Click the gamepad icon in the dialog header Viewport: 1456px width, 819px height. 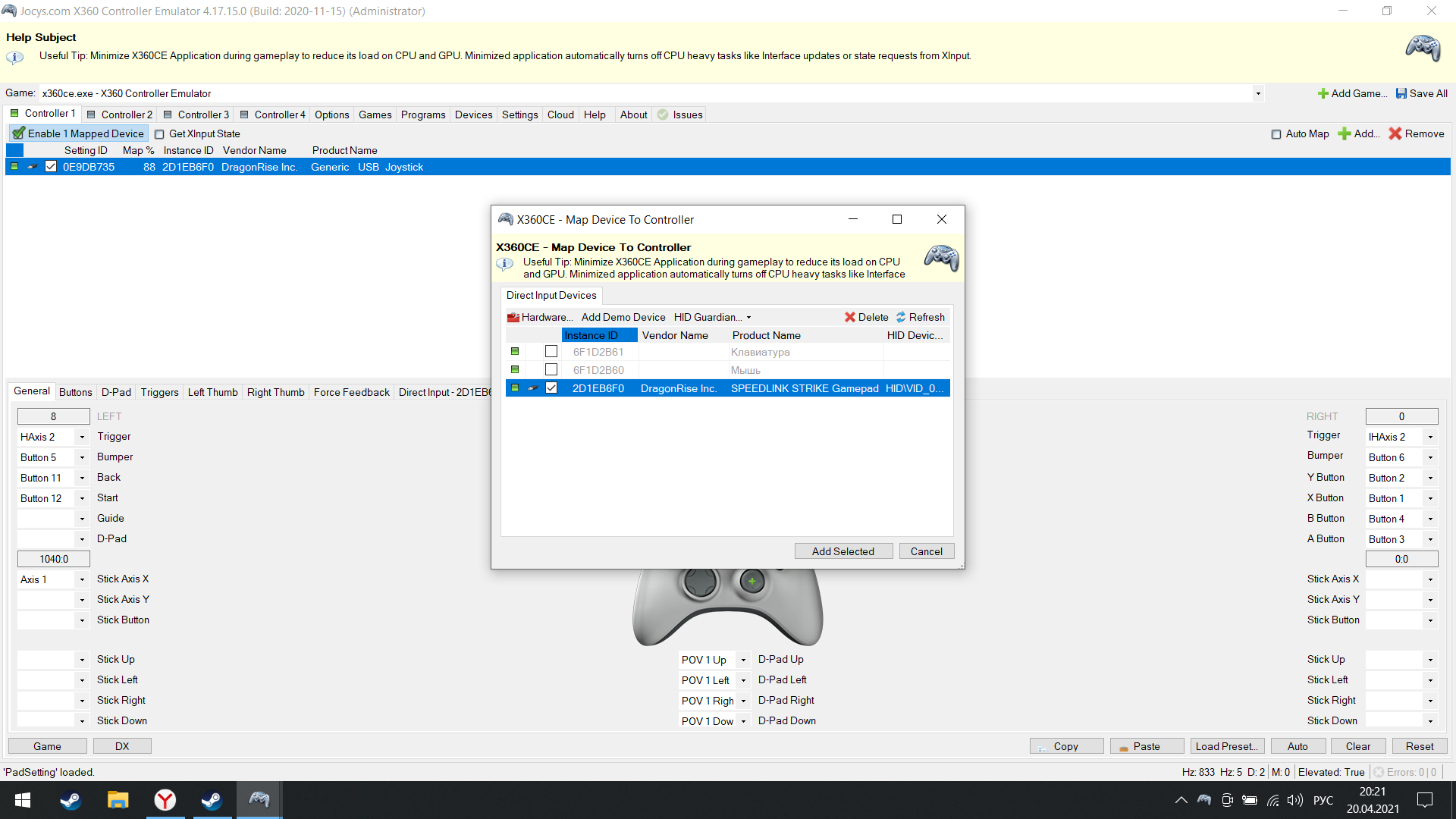point(941,259)
